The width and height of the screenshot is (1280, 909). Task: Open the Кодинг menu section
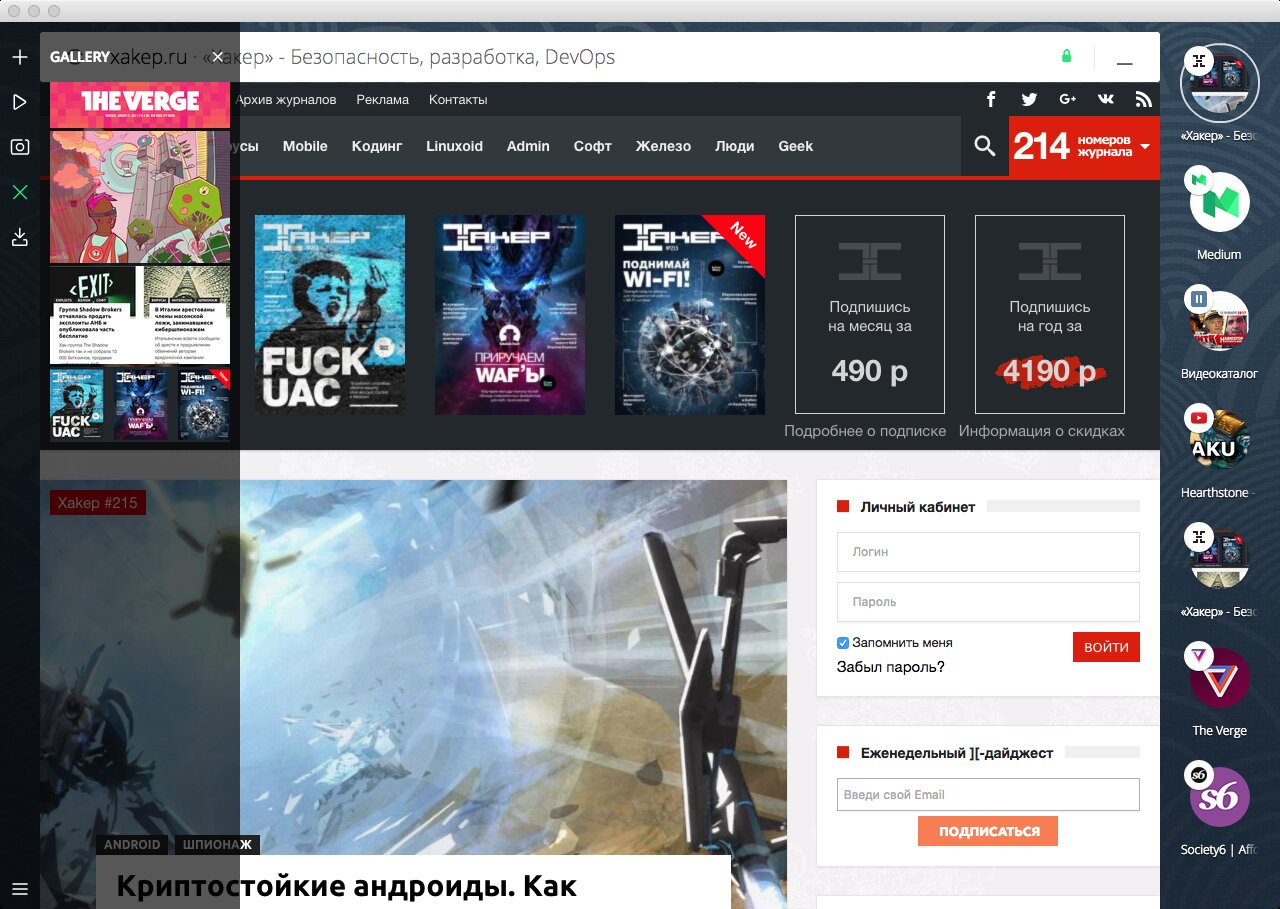click(x=377, y=146)
